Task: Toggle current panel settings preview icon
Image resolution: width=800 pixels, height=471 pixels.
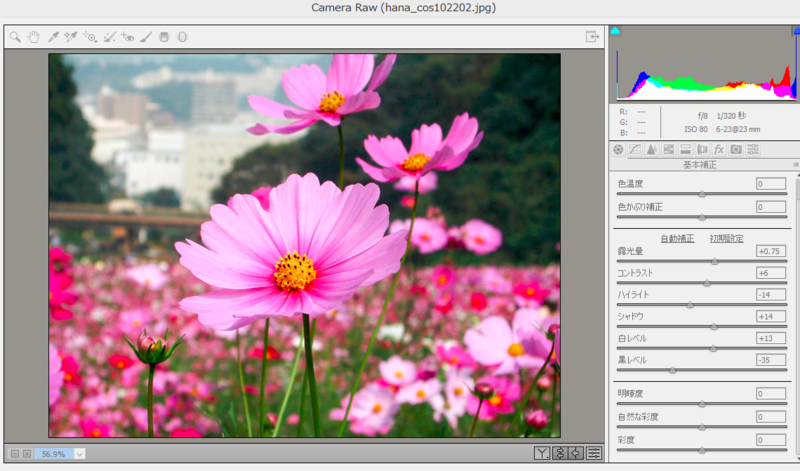Action: click(594, 453)
